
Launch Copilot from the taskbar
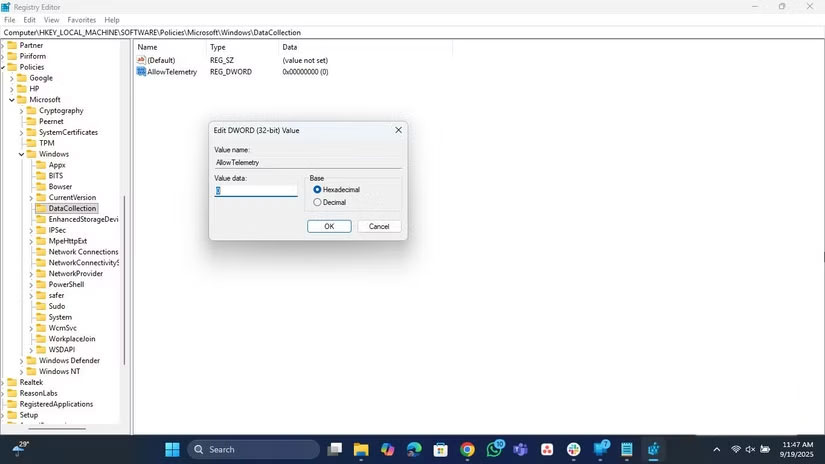(388, 449)
